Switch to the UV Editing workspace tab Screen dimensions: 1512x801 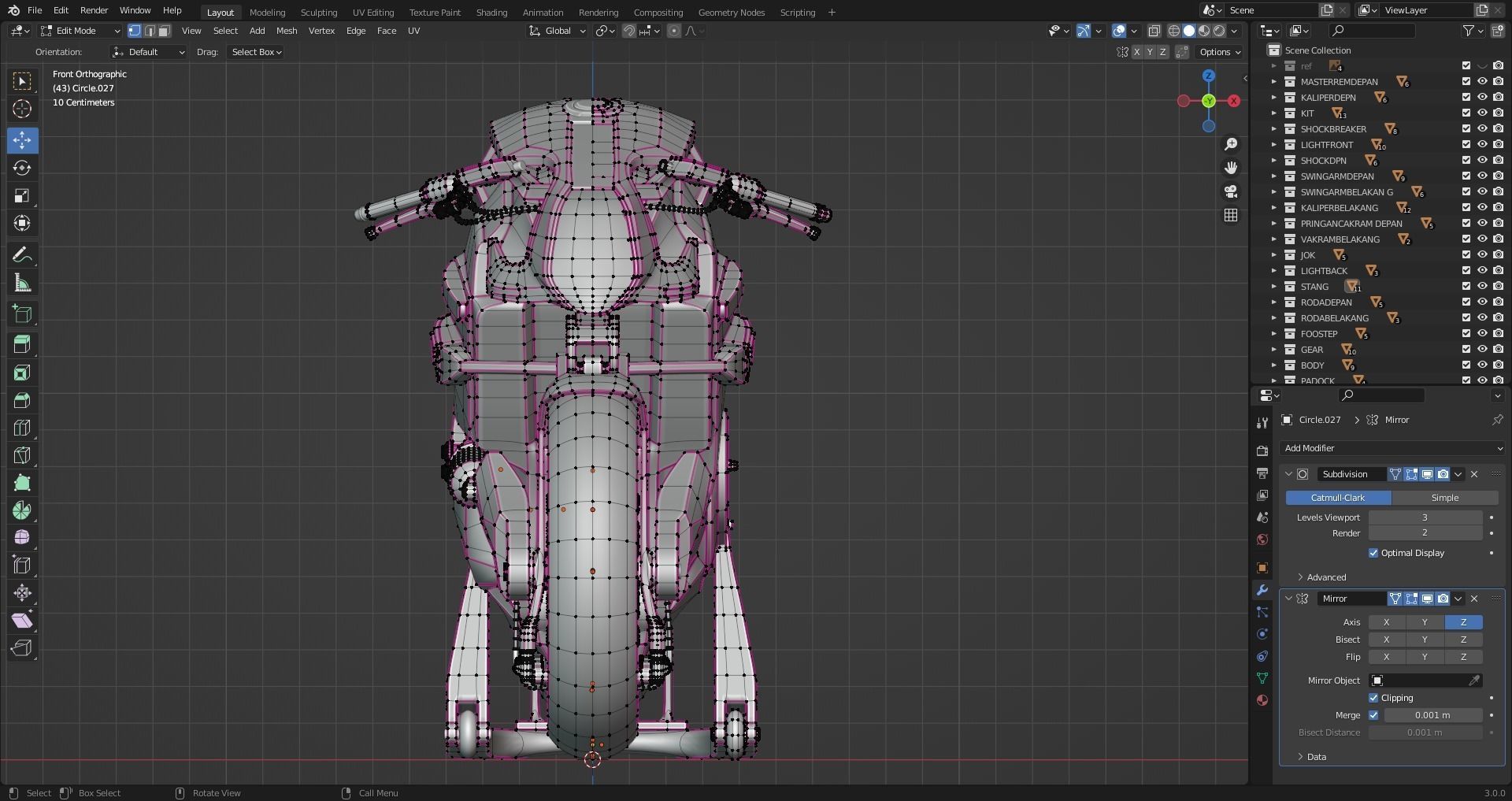click(373, 12)
